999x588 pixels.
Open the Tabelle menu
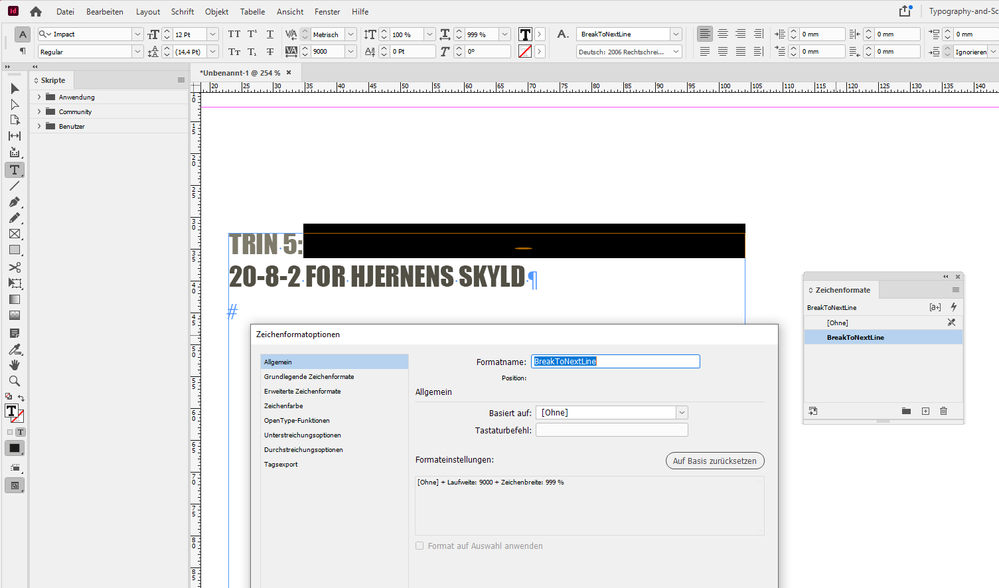click(252, 11)
